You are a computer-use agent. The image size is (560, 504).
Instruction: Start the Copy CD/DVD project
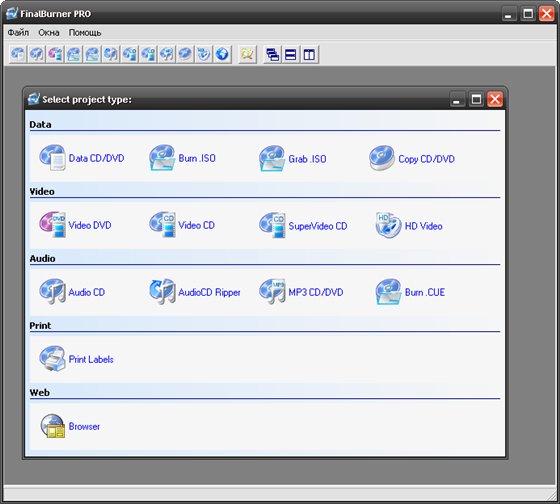coord(382,158)
